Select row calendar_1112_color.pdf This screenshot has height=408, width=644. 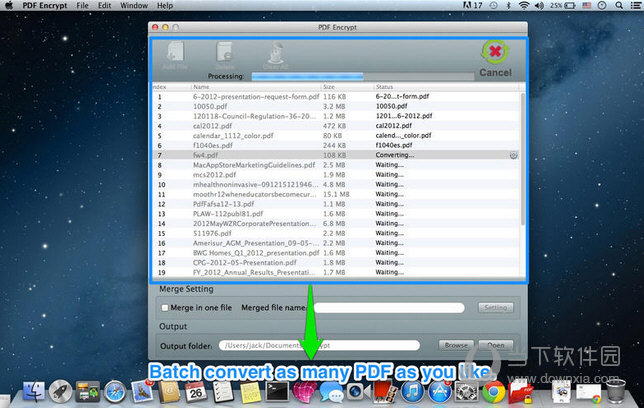pyautogui.click(x=336, y=136)
